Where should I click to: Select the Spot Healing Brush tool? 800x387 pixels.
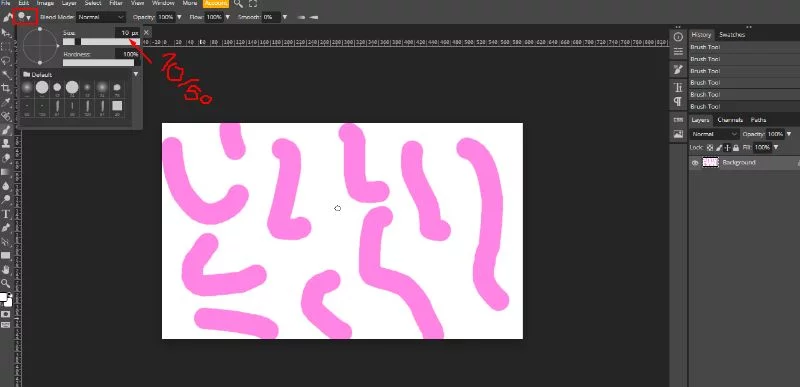click(6, 116)
